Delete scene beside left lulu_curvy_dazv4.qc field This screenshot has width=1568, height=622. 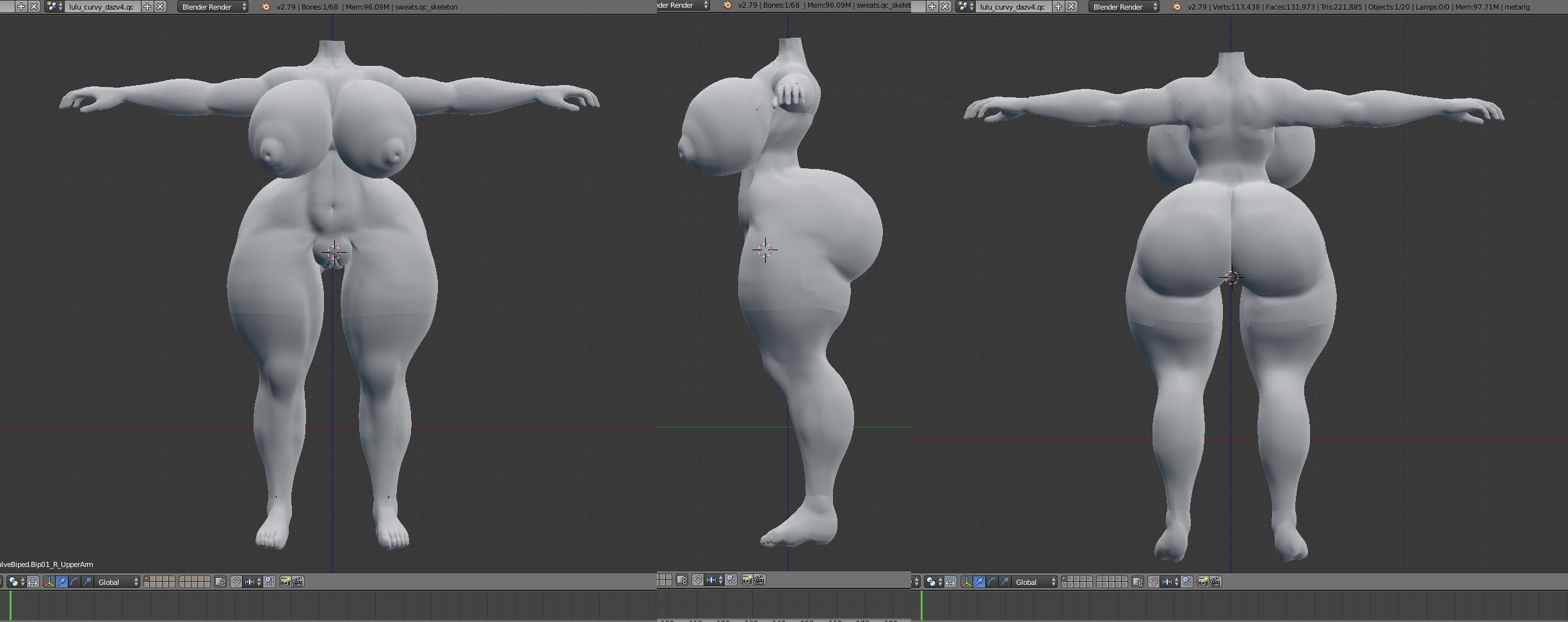click(160, 6)
